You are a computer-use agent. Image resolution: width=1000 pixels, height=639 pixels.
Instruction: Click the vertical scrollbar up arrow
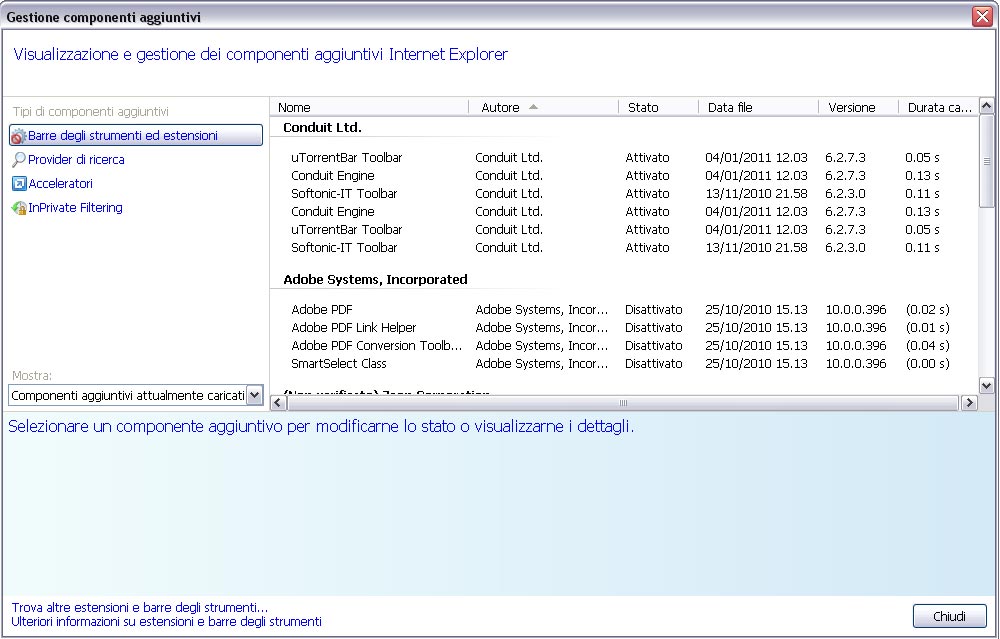pyautogui.click(x=987, y=106)
